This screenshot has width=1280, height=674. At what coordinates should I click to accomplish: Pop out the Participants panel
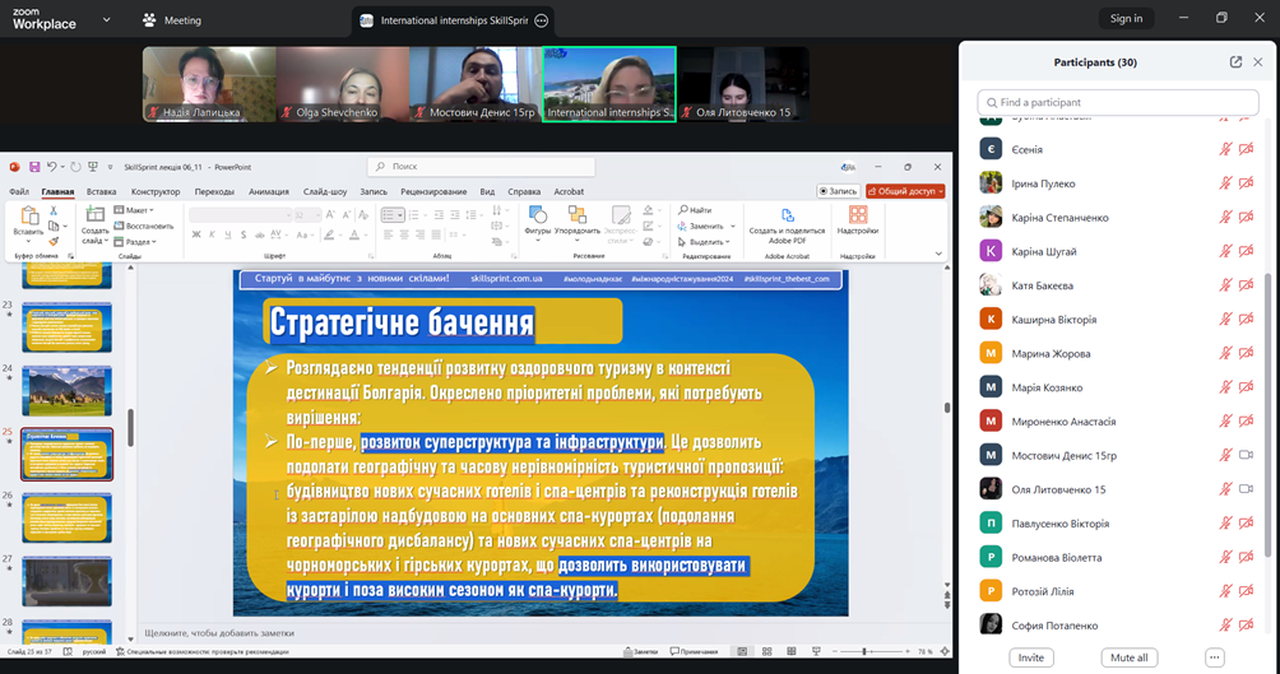(1236, 62)
